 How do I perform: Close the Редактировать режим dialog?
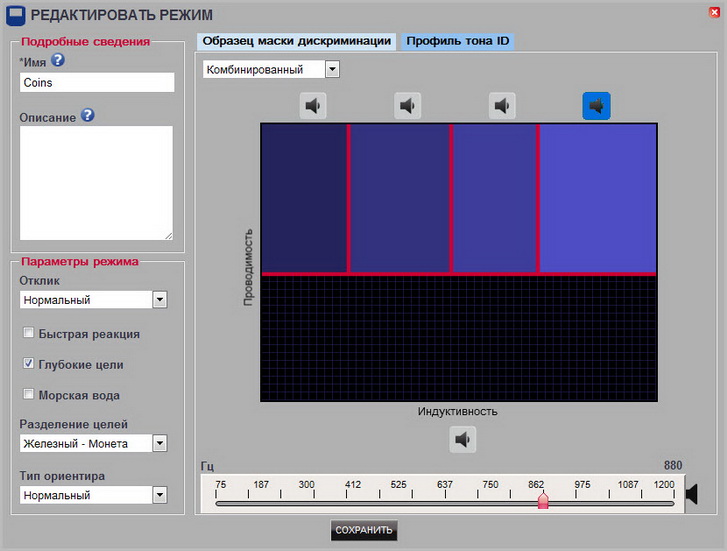712,13
